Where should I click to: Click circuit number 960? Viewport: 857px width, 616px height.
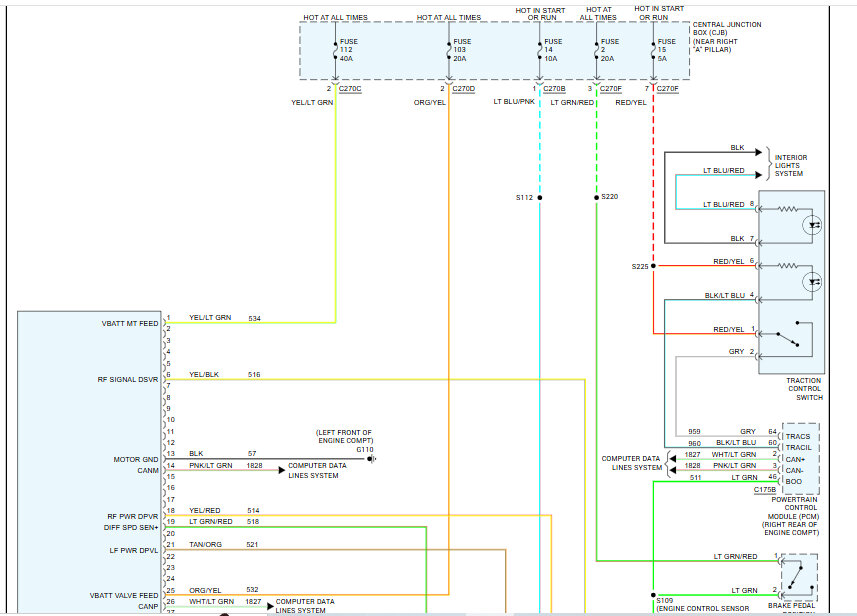tap(694, 443)
